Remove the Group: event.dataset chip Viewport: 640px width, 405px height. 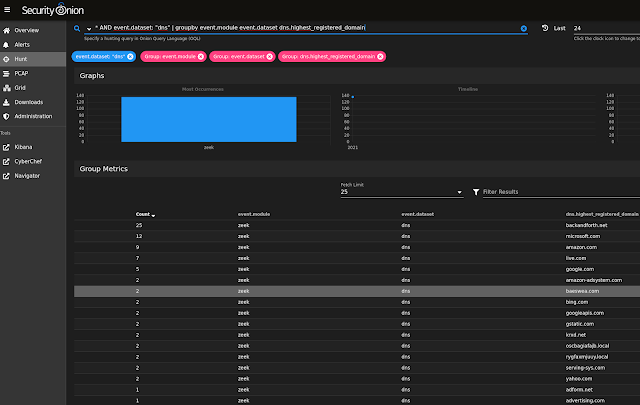(x=270, y=56)
